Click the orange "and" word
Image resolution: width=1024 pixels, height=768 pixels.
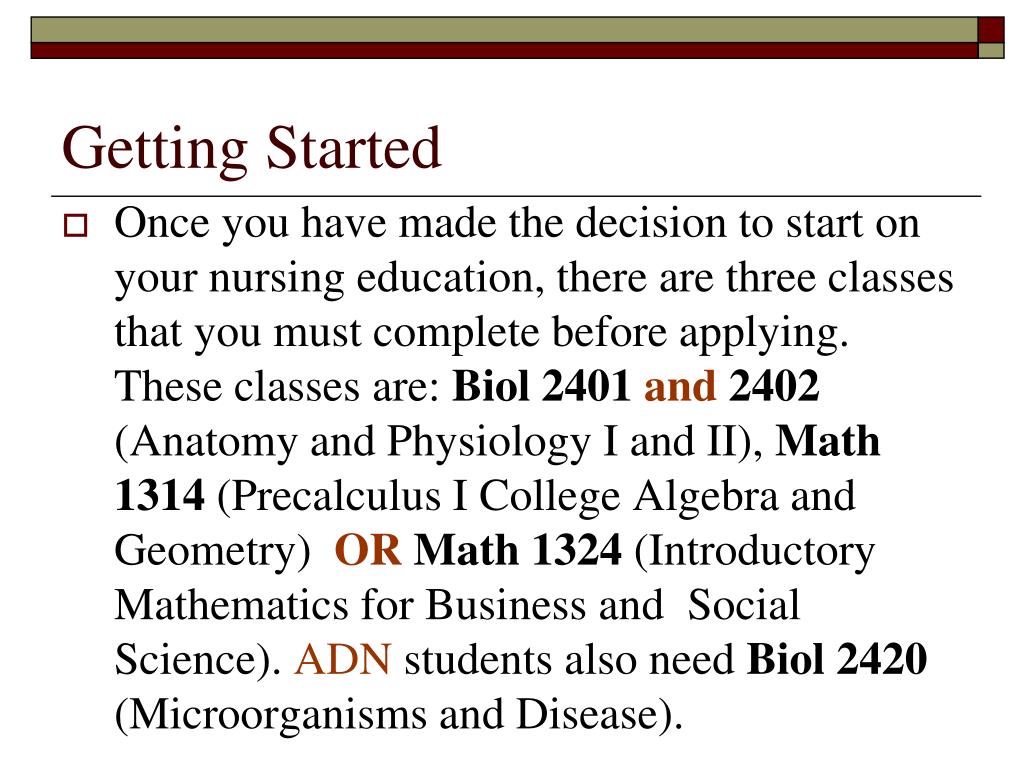tap(680, 386)
